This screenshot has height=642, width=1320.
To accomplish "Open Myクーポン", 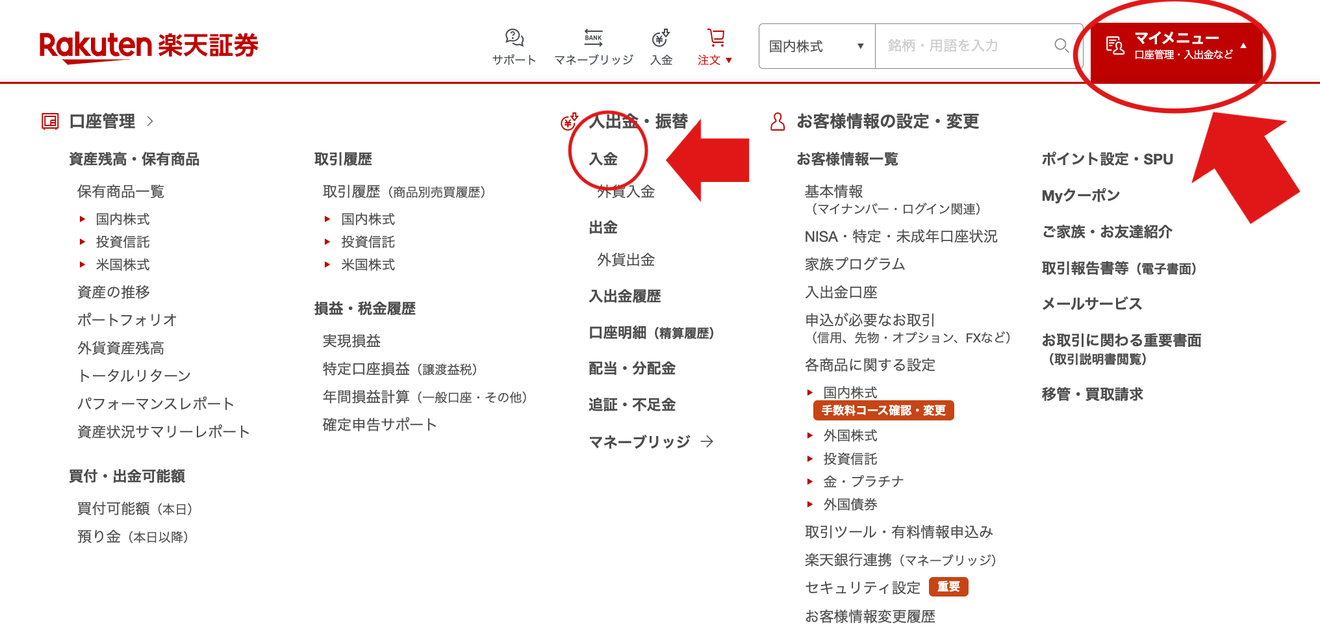I will point(1081,195).
